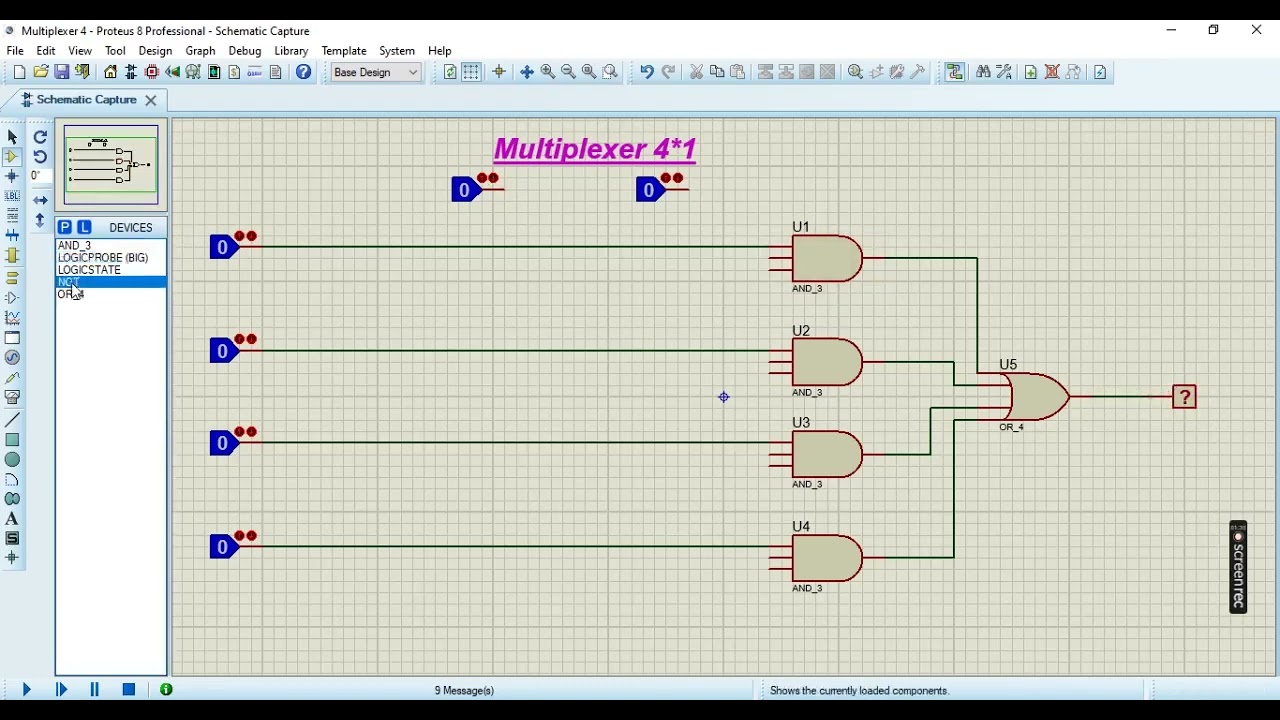Viewport: 1280px width, 720px height.
Task: Select LOGICSTATE in the devices list
Action: coord(89,270)
